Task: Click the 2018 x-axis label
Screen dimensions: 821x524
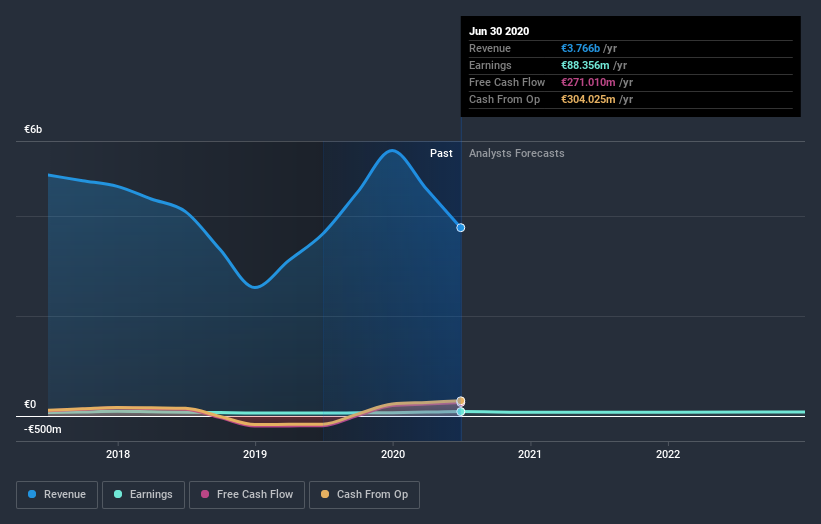Action: coord(118,454)
